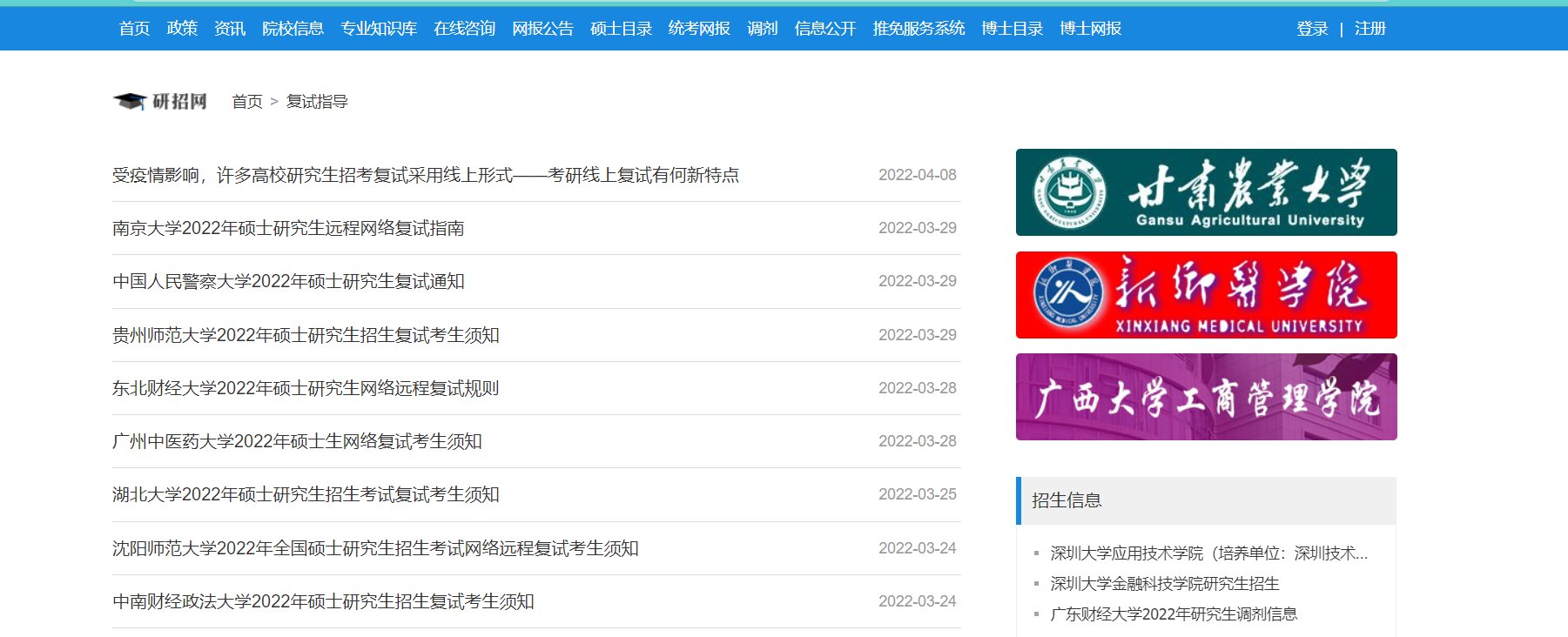
Task: Select 博士目录 in the navigation bar
Action: pyautogui.click(x=1013, y=29)
